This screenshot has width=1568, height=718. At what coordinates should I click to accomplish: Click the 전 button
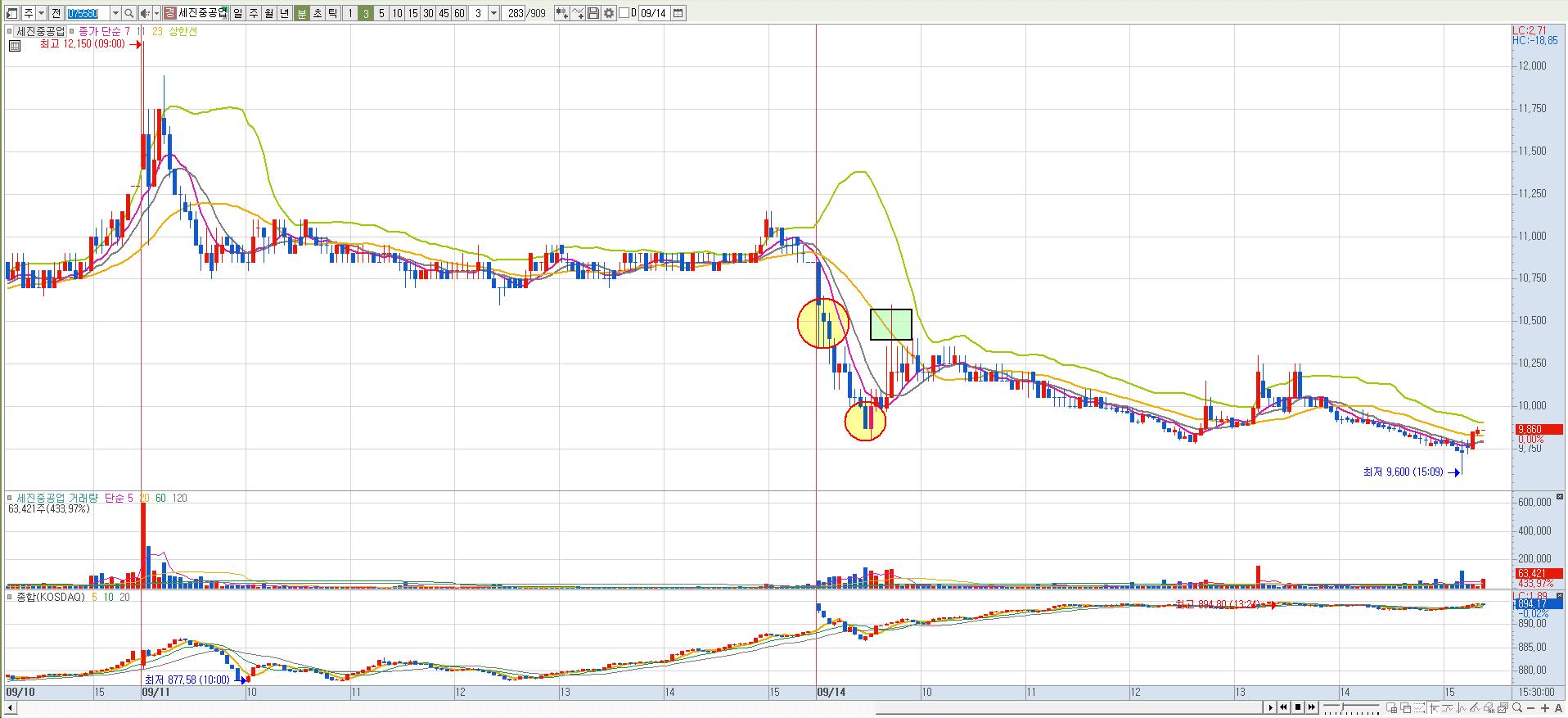tap(56, 13)
